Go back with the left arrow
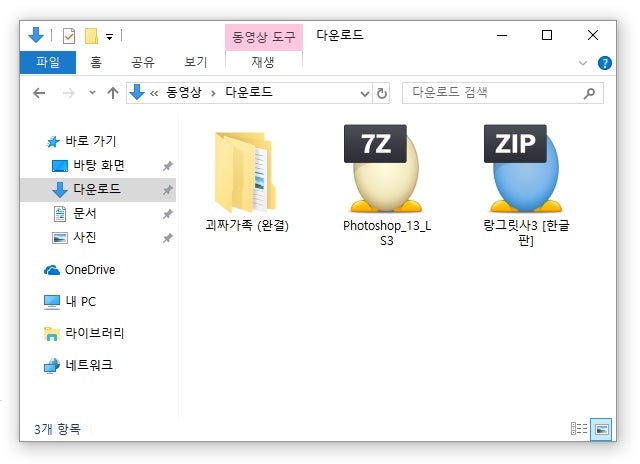The height and width of the screenshot is (464, 640). click(x=39, y=93)
